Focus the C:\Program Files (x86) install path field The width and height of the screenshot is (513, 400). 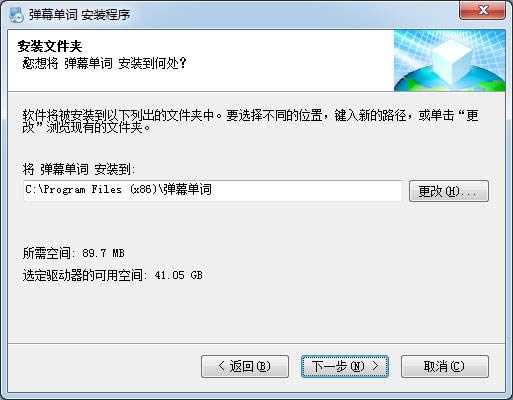point(213,190)
